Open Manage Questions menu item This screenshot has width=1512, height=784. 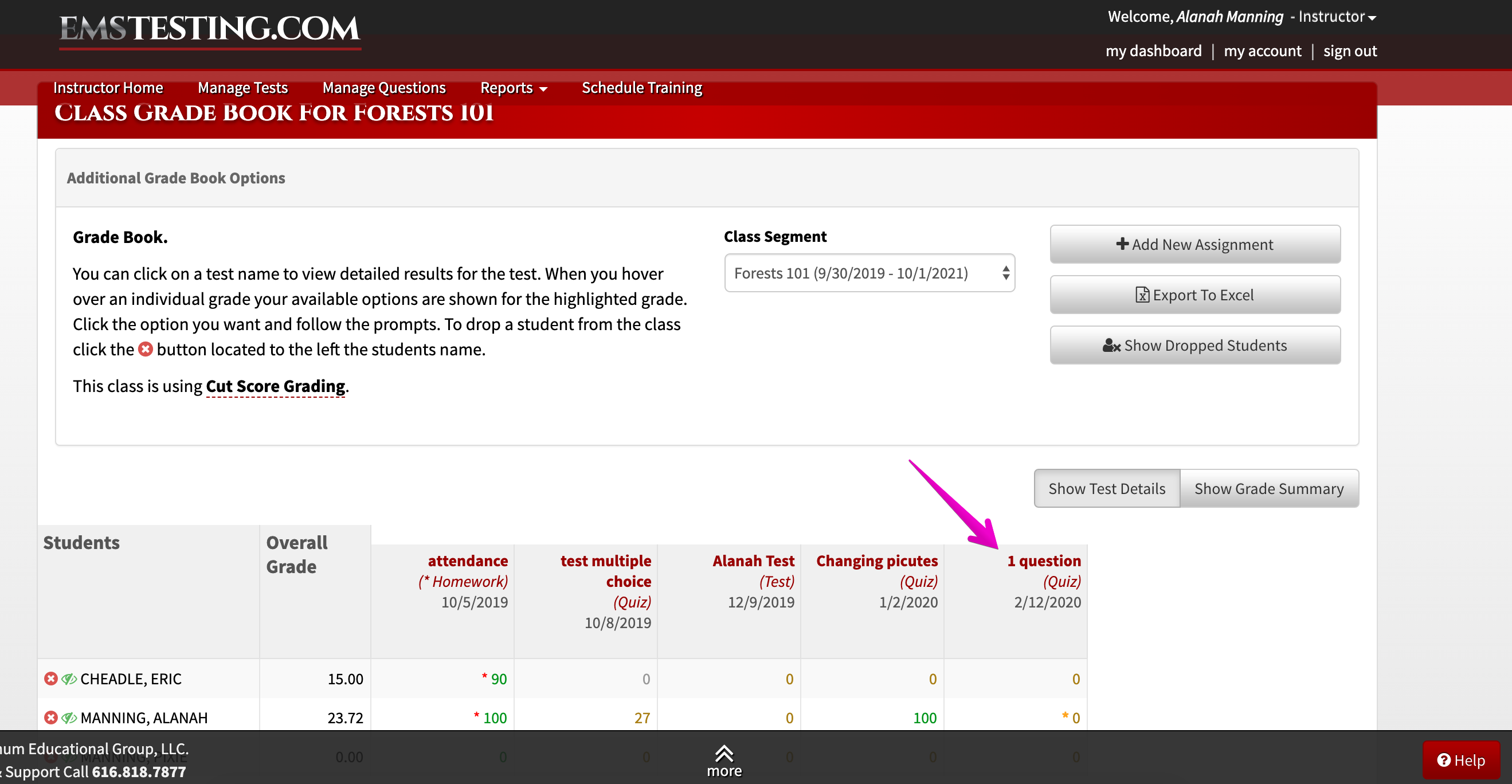point(384,88)
